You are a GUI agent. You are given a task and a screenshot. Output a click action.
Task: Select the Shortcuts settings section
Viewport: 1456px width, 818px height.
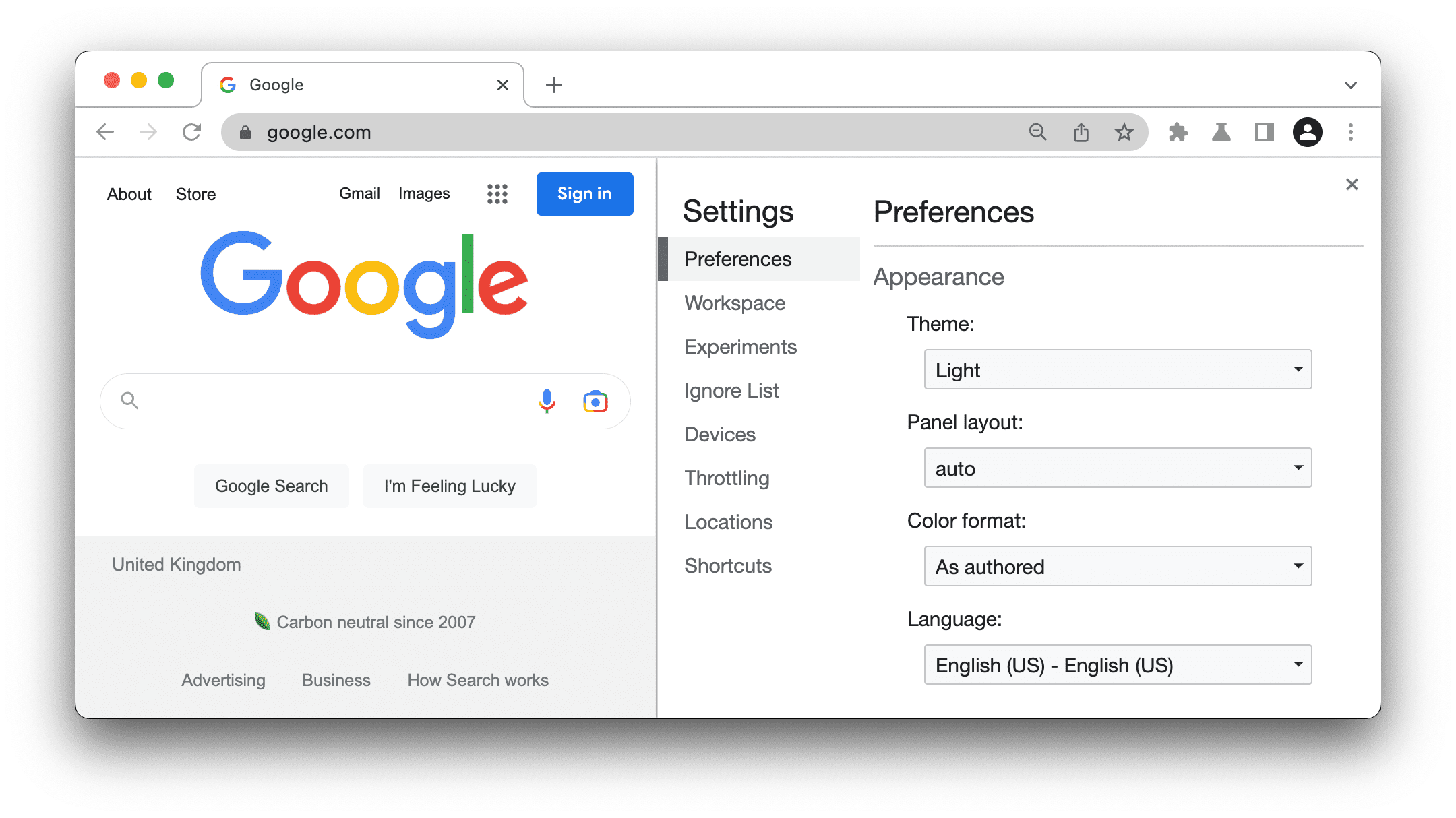pyautogui.click(x=729, y=566)
